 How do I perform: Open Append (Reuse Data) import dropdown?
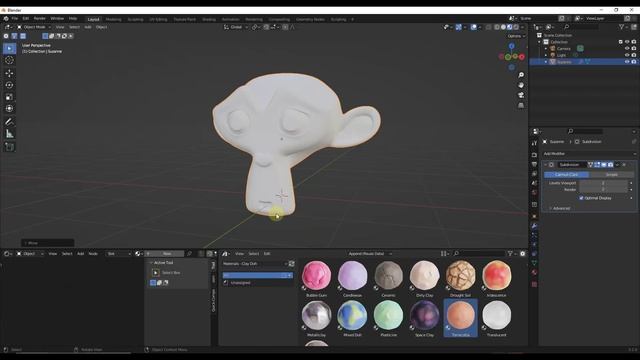(x=369, y=253)
